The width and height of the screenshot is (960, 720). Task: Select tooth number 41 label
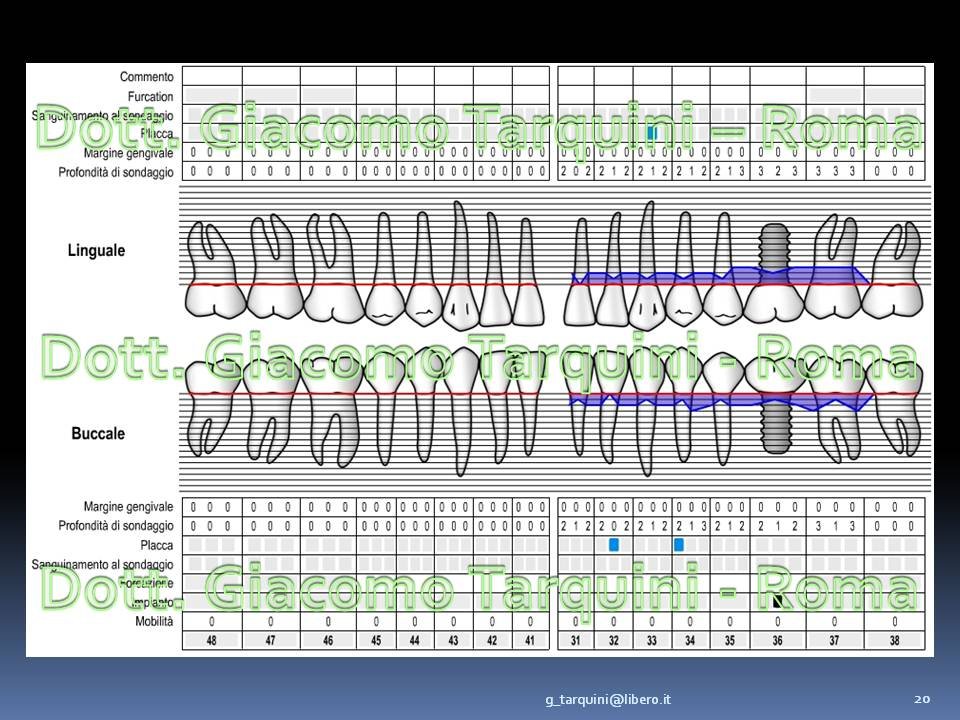tap(530, 640)
